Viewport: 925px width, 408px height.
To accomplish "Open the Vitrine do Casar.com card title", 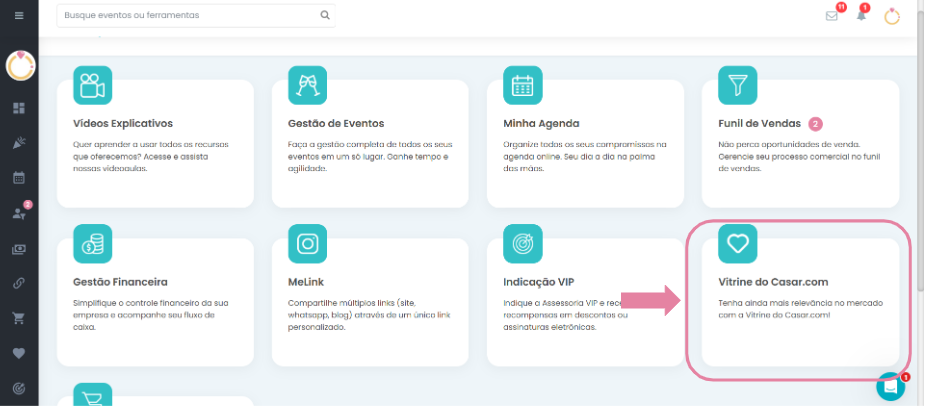I will (x=773, y=282).
